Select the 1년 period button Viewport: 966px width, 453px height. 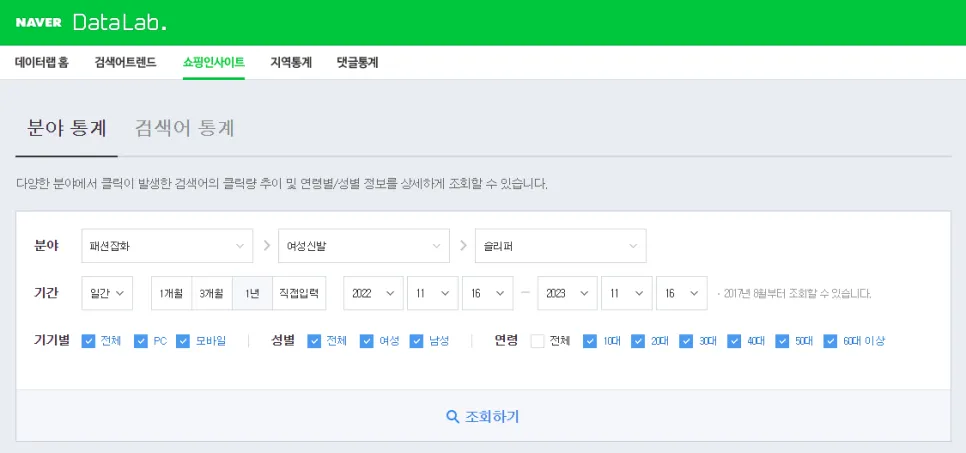[x=252, y=293]
